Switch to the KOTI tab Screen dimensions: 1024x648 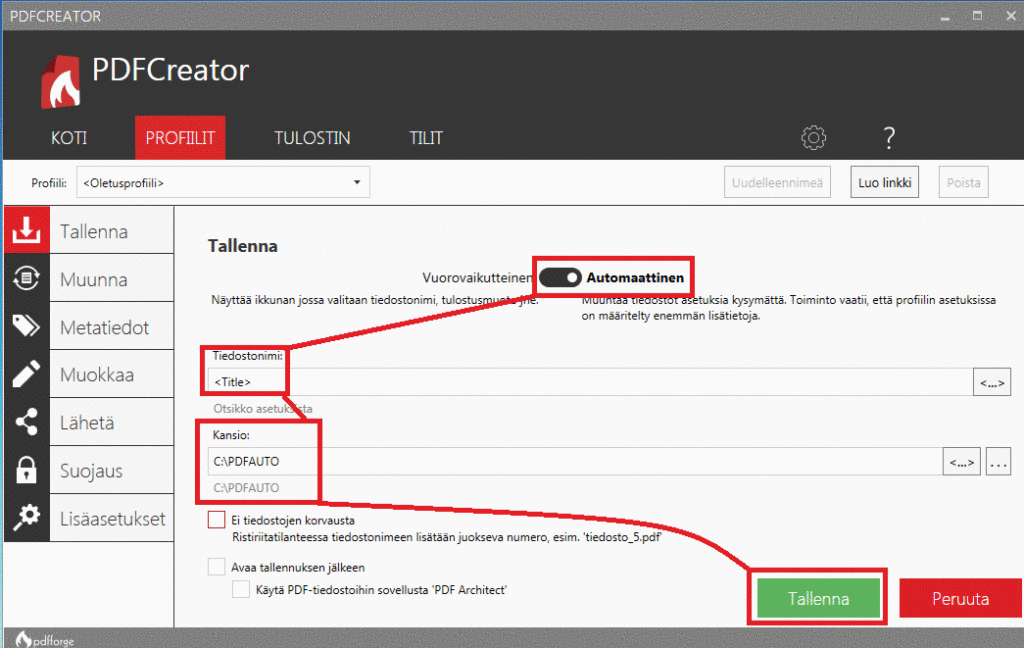69,138
